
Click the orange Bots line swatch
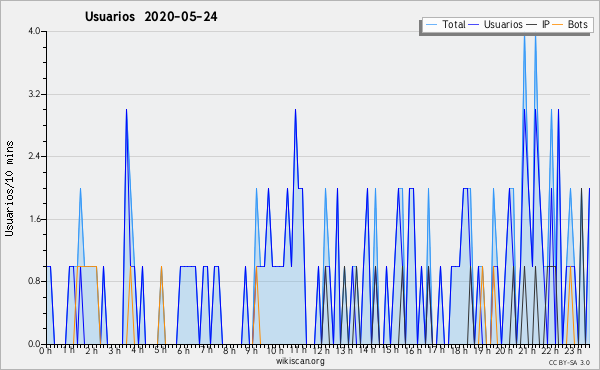pyautogui.click(x=558, y=25)
